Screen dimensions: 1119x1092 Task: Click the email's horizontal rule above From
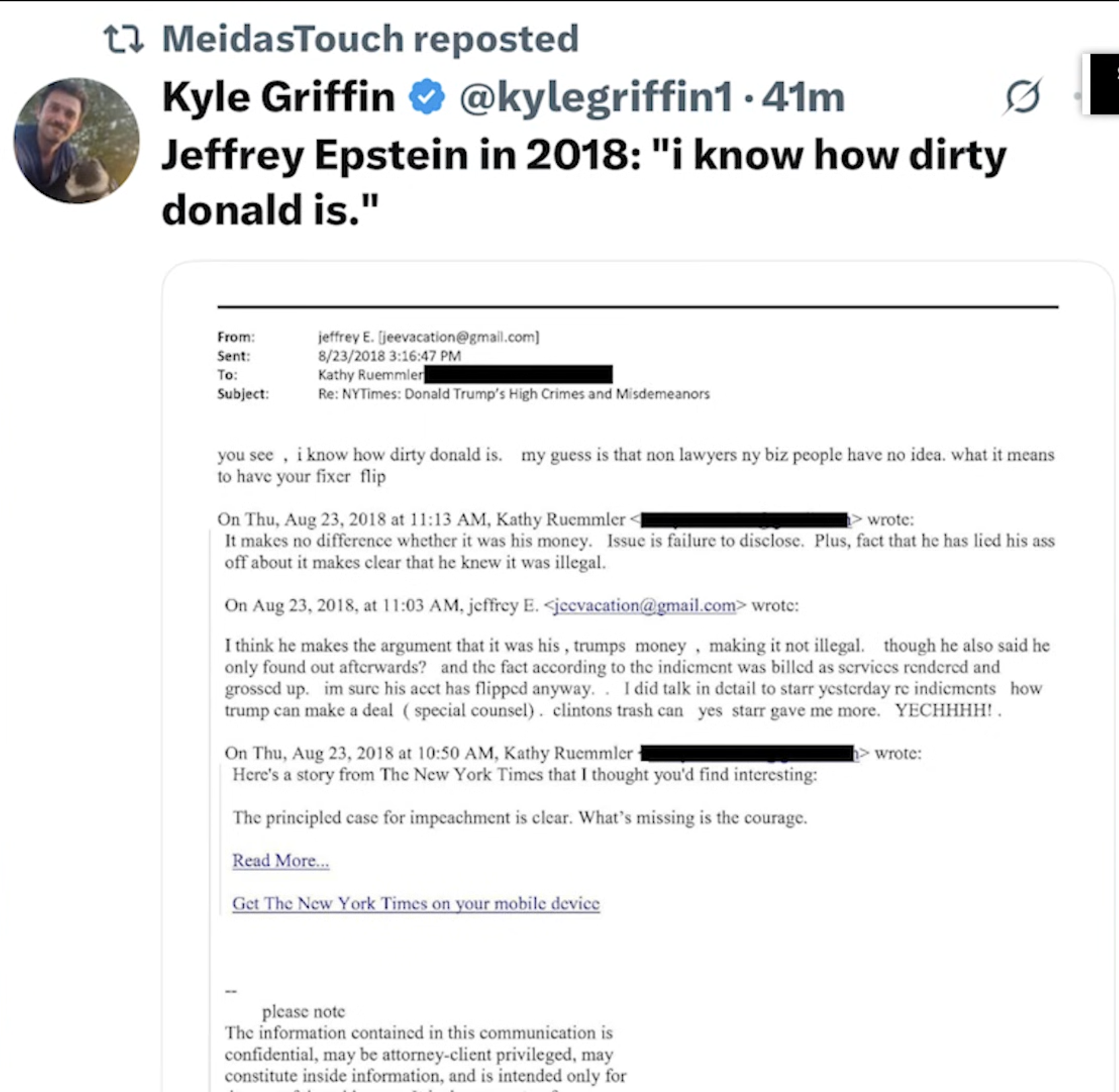(637, 307)
